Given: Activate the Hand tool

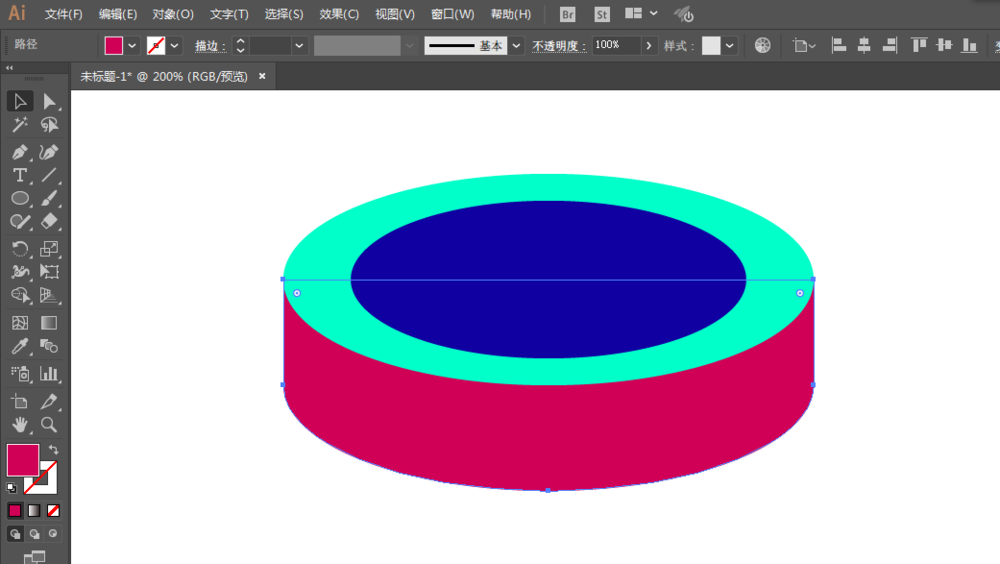Looking at the screenshot, I should tap(20, 425).
